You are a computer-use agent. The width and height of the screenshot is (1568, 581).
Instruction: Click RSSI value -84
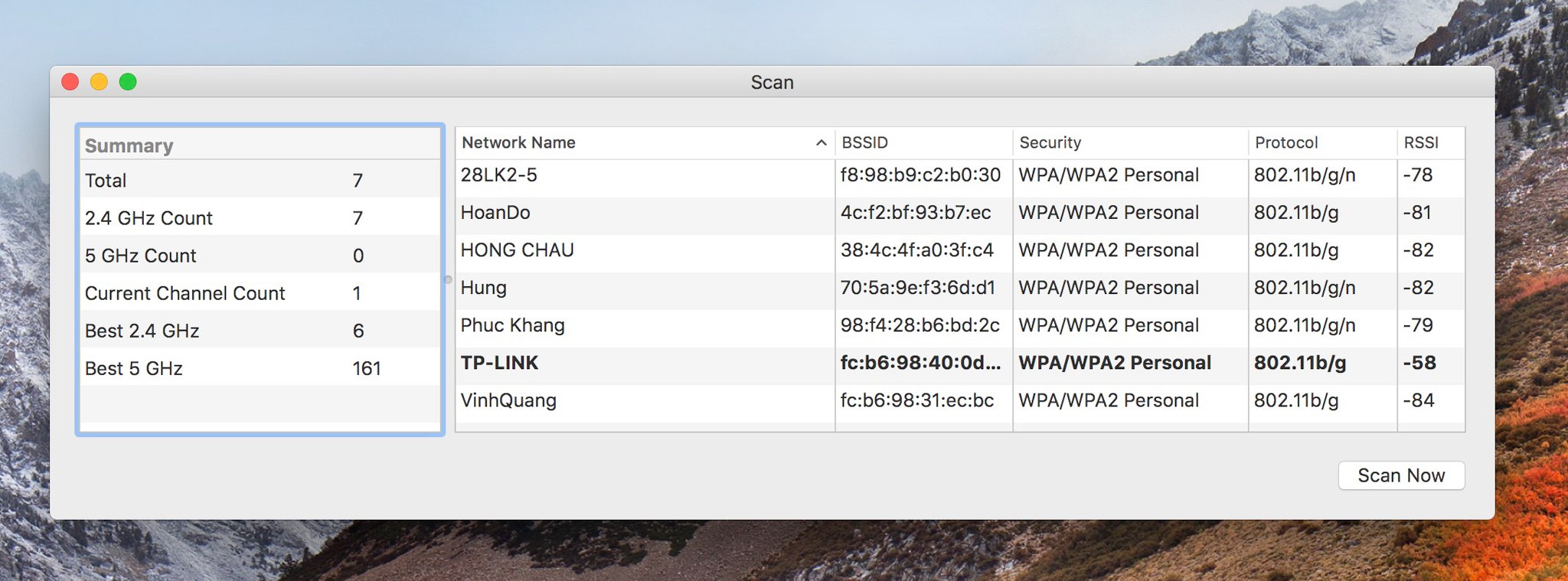(x=1419, y=400)
